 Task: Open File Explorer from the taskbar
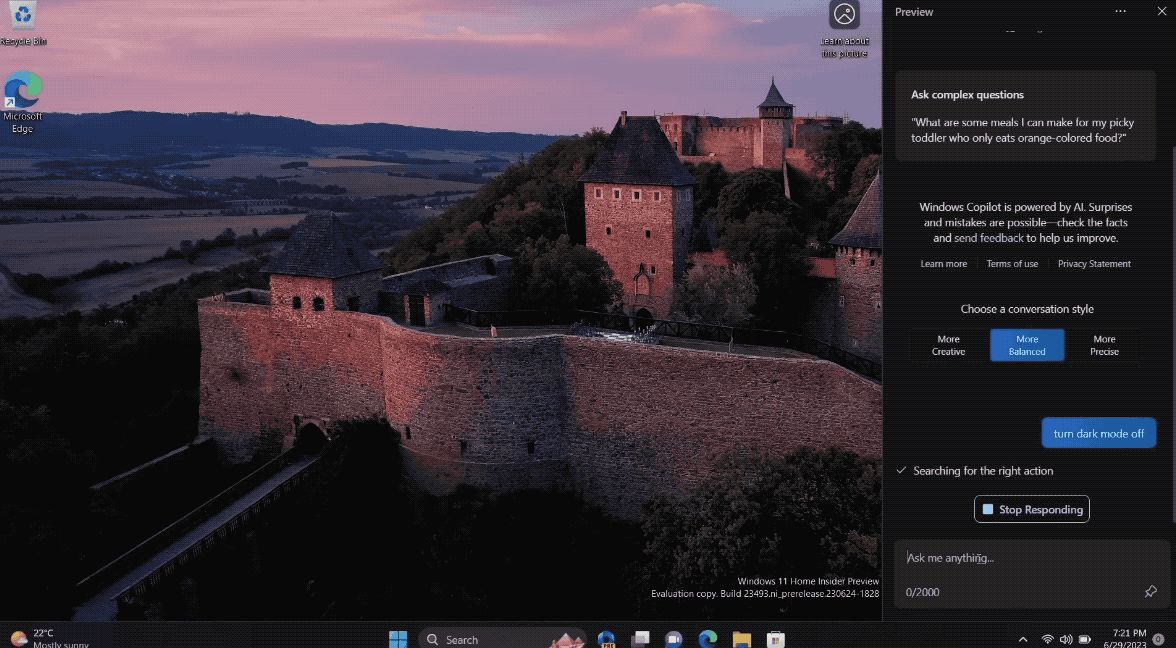click(740, 638)
